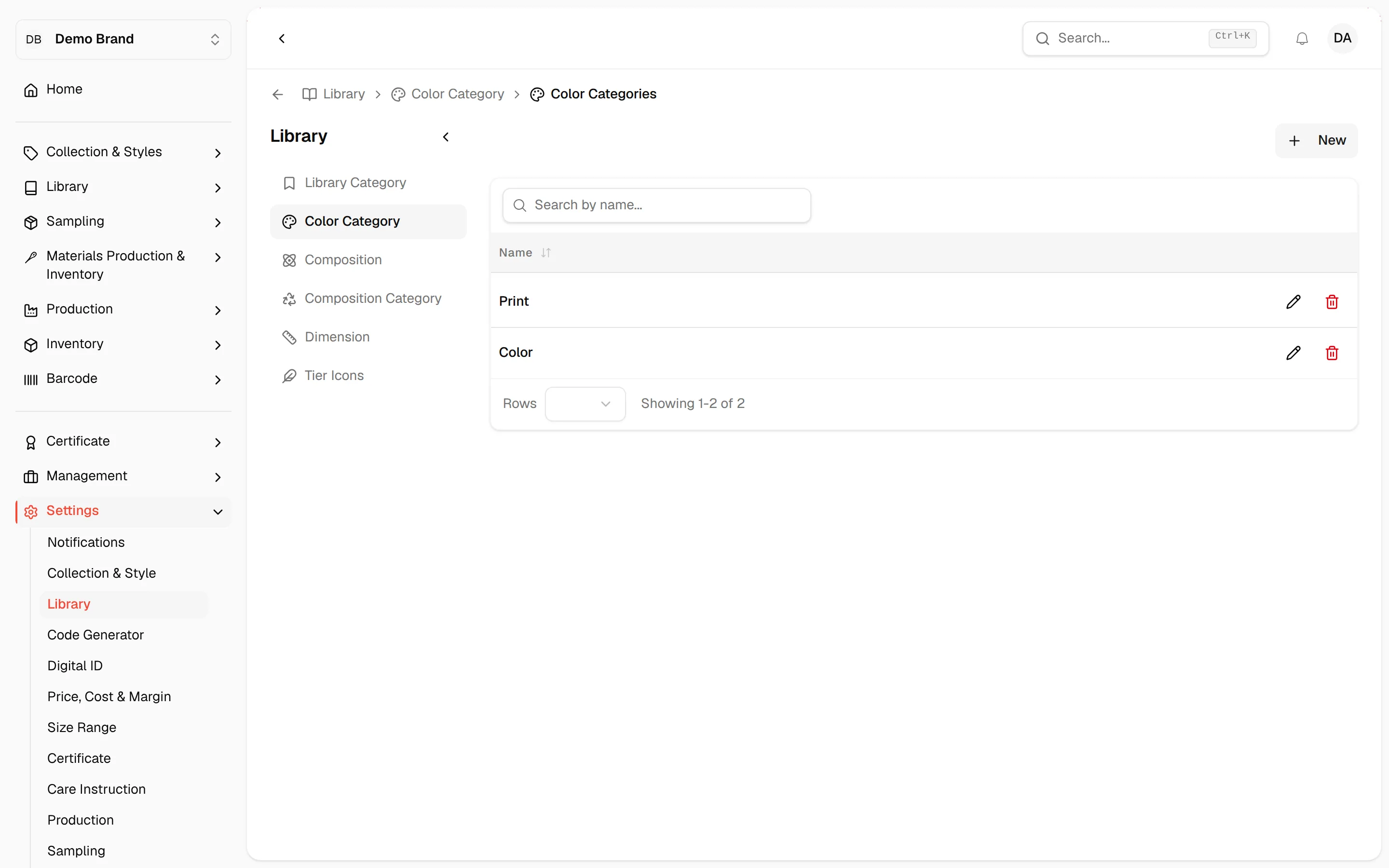
Task: Open the Demo Brand switcher
Action: (123, 39)
